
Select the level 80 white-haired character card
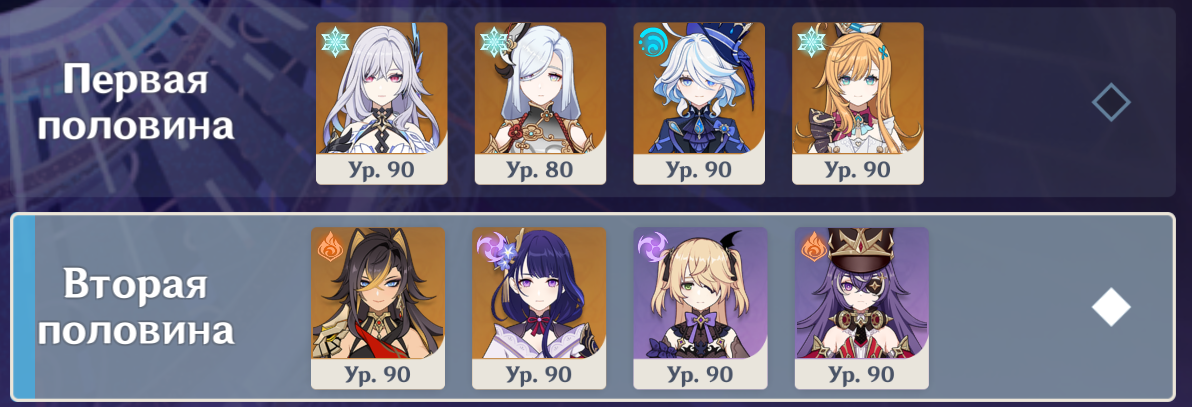coord(541,103)
